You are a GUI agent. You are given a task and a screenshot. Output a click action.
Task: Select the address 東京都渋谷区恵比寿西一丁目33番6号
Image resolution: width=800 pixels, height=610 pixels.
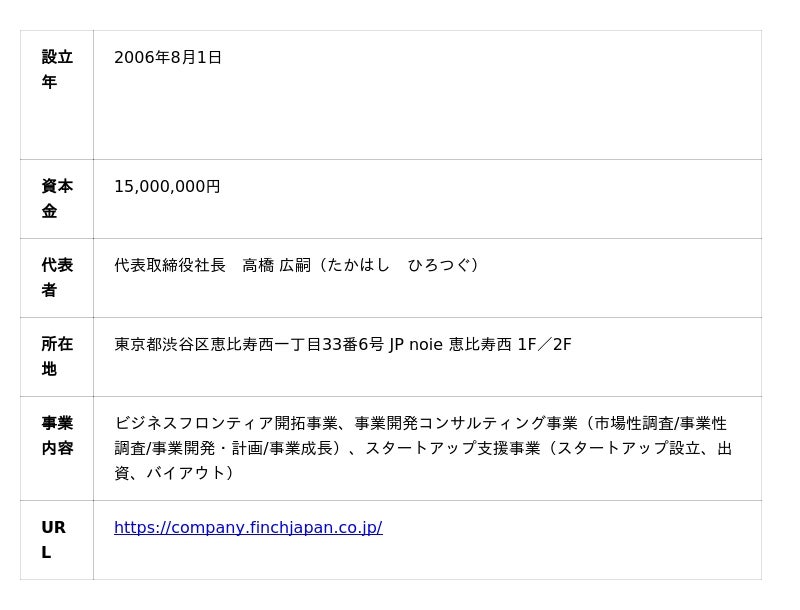pos(248,345)
